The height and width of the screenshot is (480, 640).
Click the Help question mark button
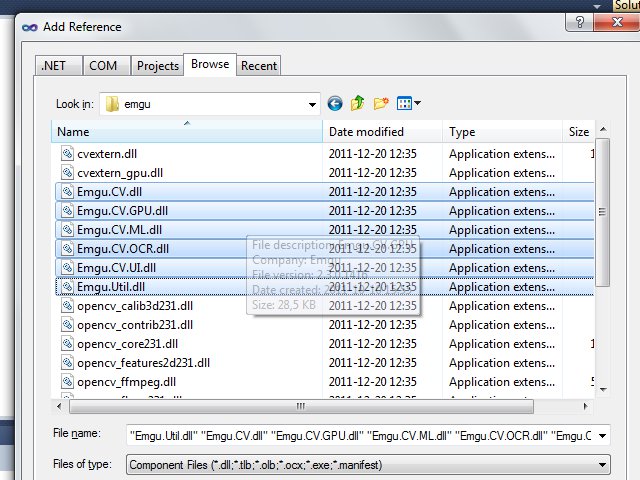(x=580, y=22)
